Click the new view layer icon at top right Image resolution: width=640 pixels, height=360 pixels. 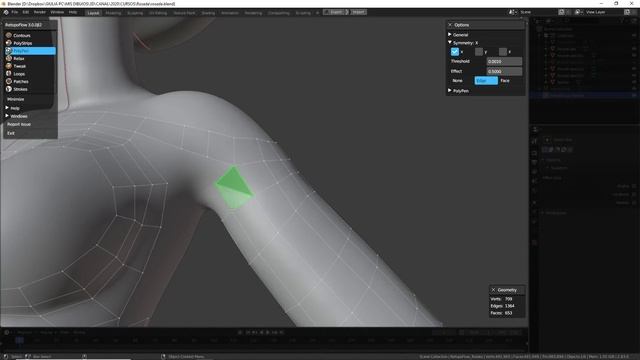[627, 12]
